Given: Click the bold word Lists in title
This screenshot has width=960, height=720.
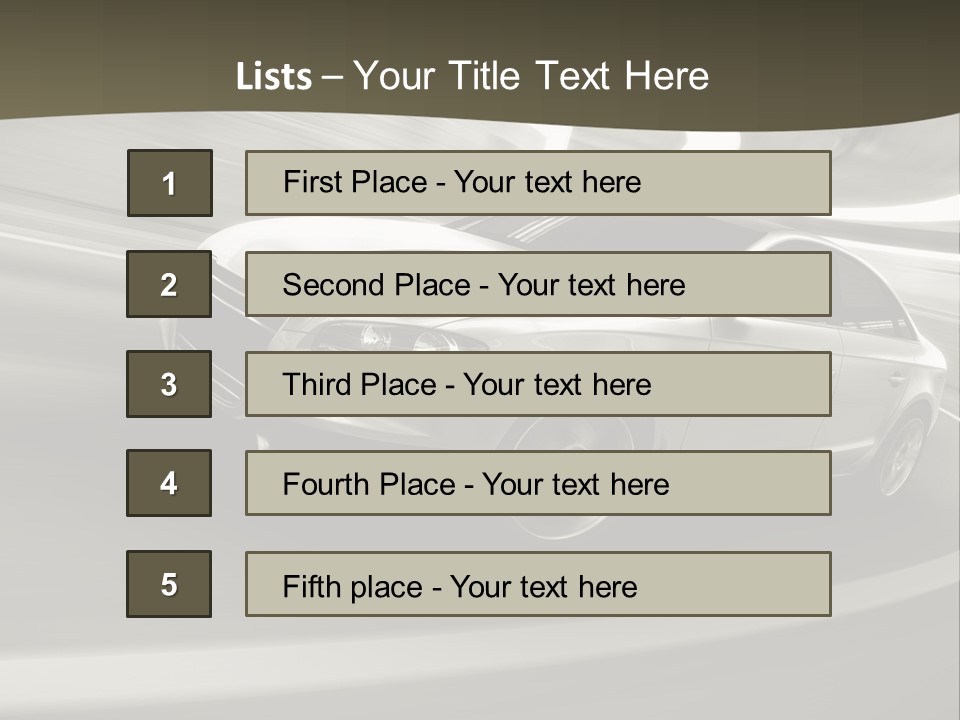Looking at the screenshot, I should click(274, 76).
